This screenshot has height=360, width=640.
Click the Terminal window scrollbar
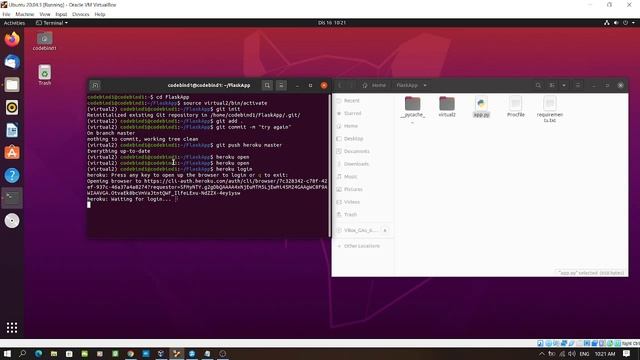pyautogui.click(x=329, y=165)
